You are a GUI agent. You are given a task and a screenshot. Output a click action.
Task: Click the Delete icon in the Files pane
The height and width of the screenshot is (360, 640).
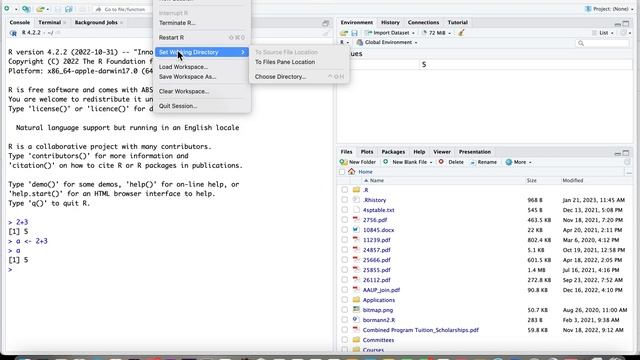pyautogui.click(x=441, y=162)
